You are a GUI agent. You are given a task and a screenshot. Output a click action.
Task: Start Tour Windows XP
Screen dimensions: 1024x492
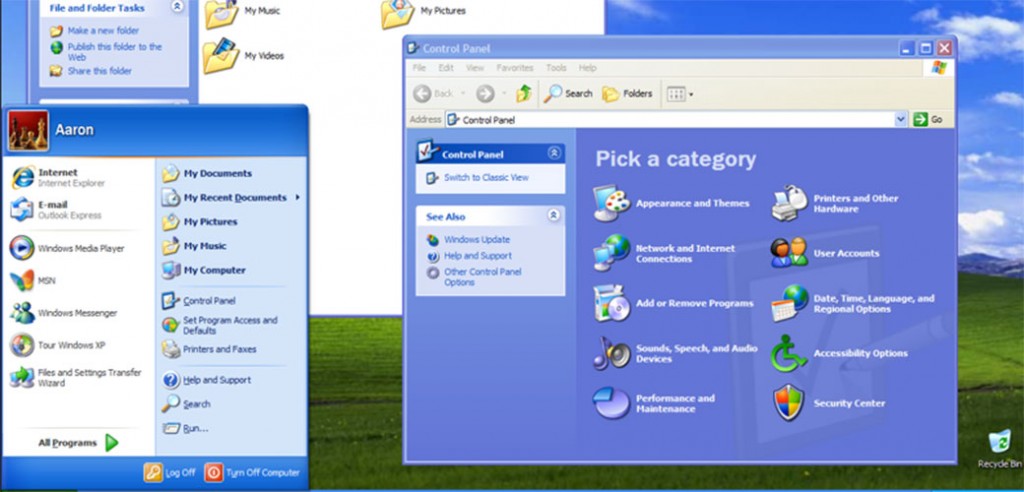57,345
